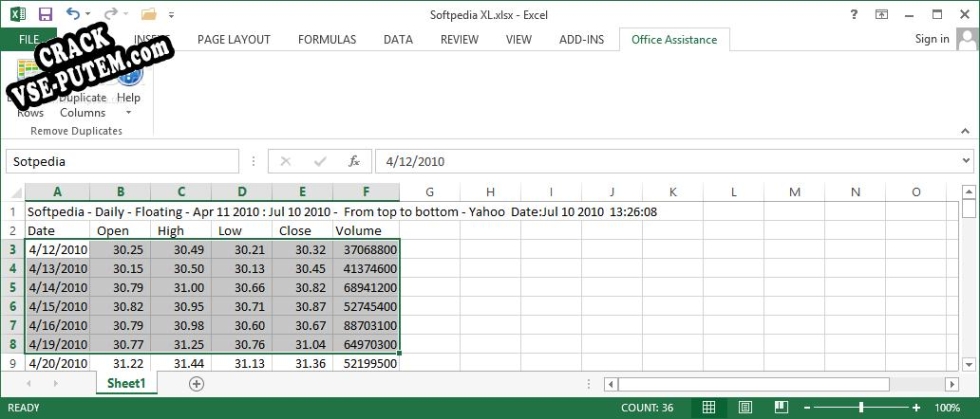
Task: Collapse the ribbon with the chevron
Action: pyautogui.click(x=964, y=130)
